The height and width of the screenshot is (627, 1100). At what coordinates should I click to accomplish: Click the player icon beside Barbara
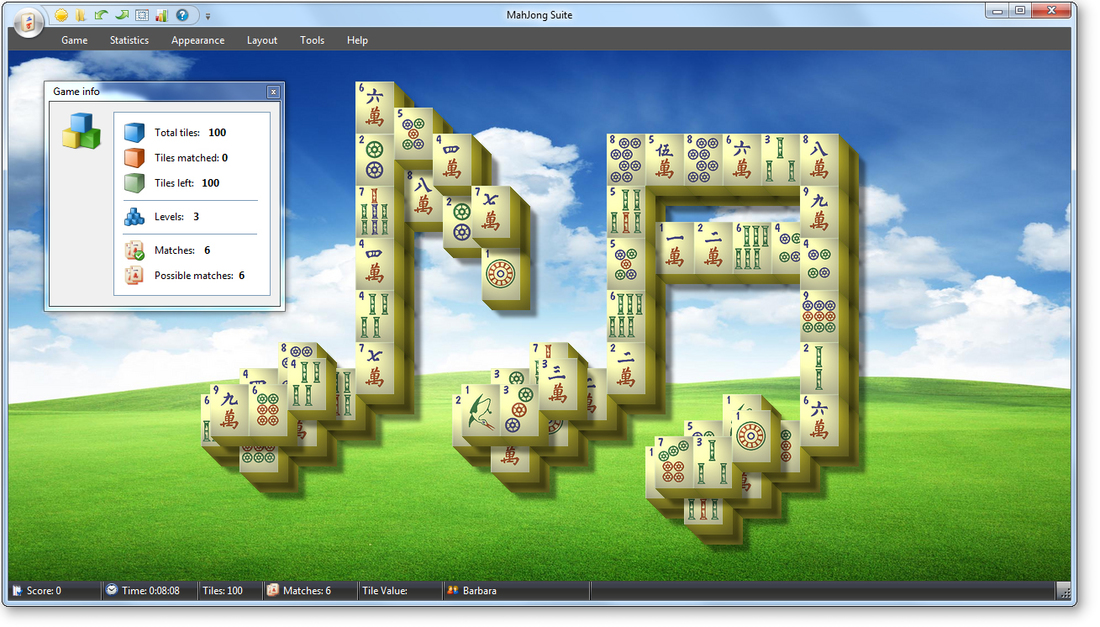click(x=452, y=591)
